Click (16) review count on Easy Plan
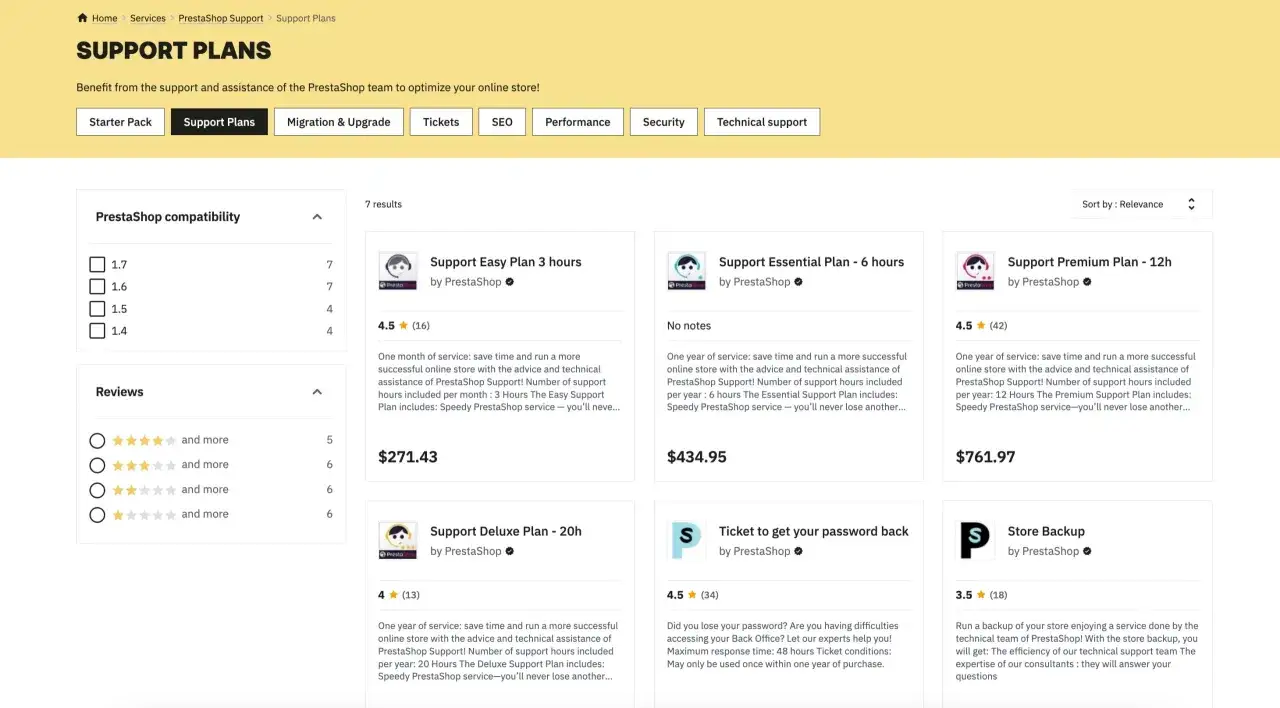The image size is (1280, 708). [421, 325]
